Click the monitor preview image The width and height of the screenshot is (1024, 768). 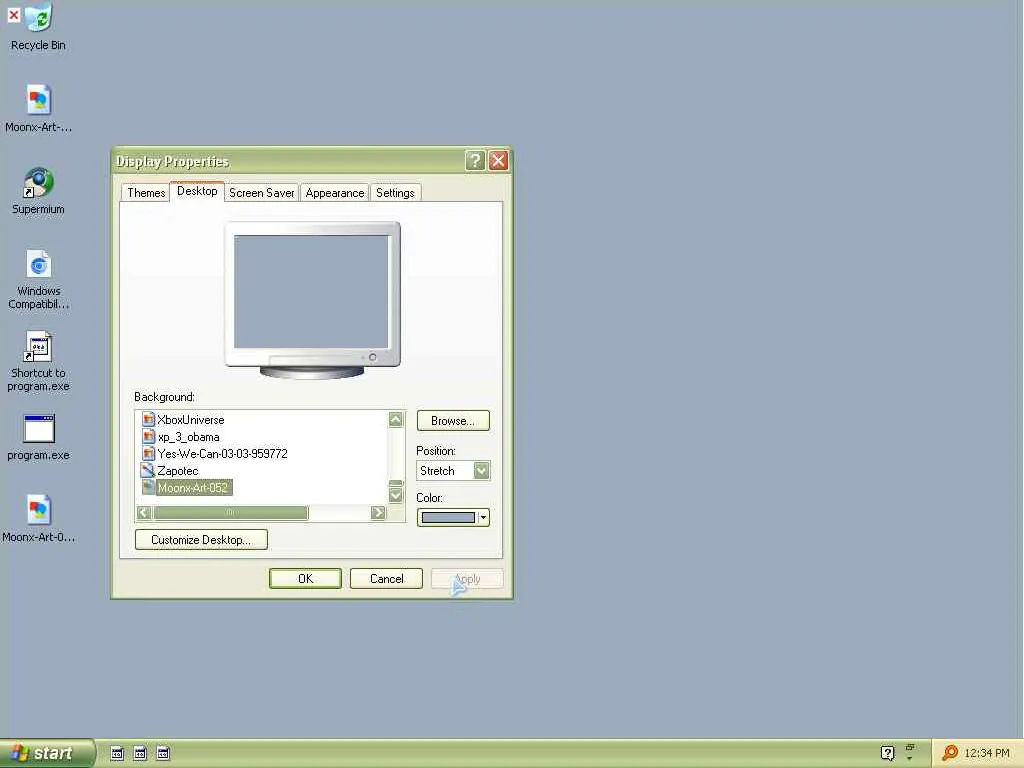pyautogui.click(x=312, y=300)
